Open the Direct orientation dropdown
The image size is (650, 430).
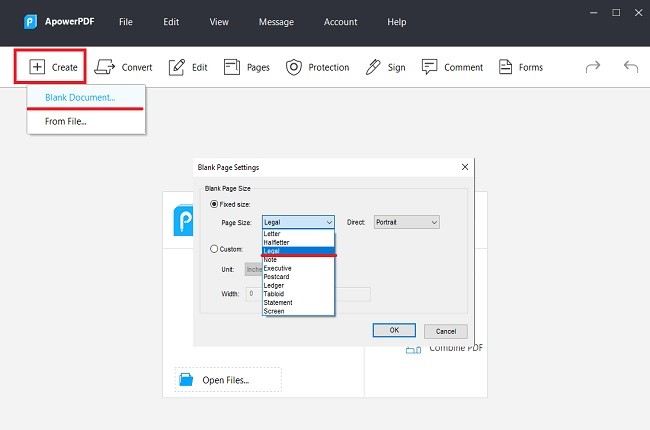pos(406,222)
